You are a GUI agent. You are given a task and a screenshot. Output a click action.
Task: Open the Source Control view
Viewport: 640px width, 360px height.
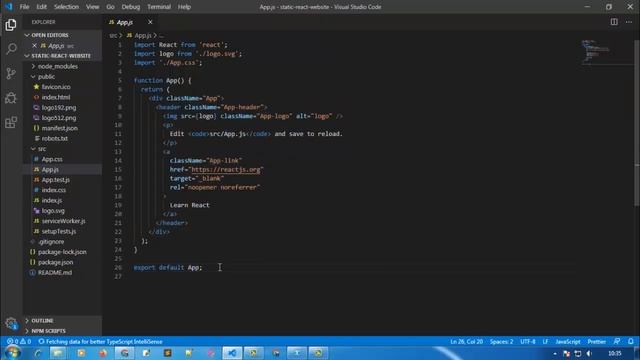[11, 73]
